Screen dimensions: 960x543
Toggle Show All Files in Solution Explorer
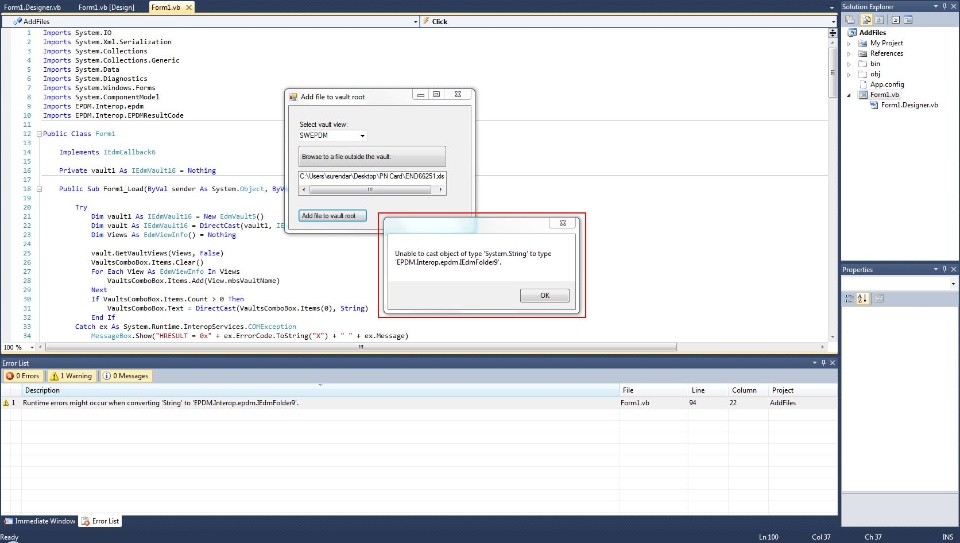(866, 20)
